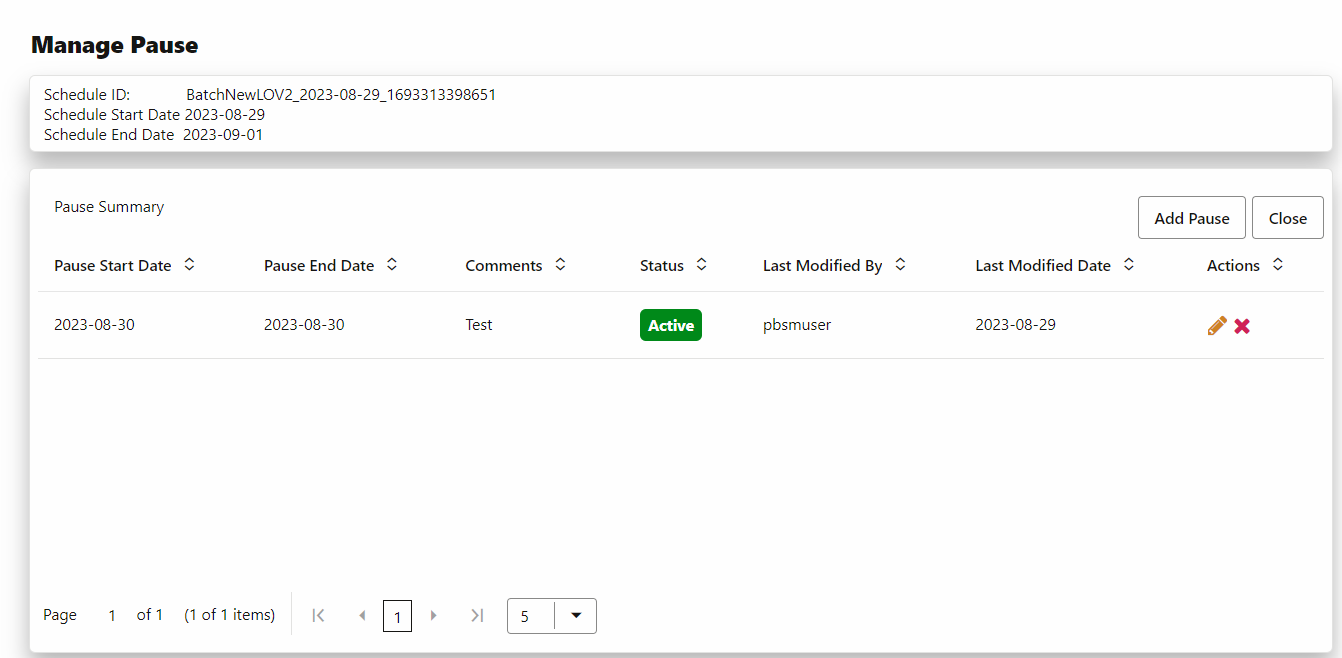The width and height of the screenshot is (1342, 658).
Task: Sort by Pause End Date arrows
Action: (x=392, y=265)
